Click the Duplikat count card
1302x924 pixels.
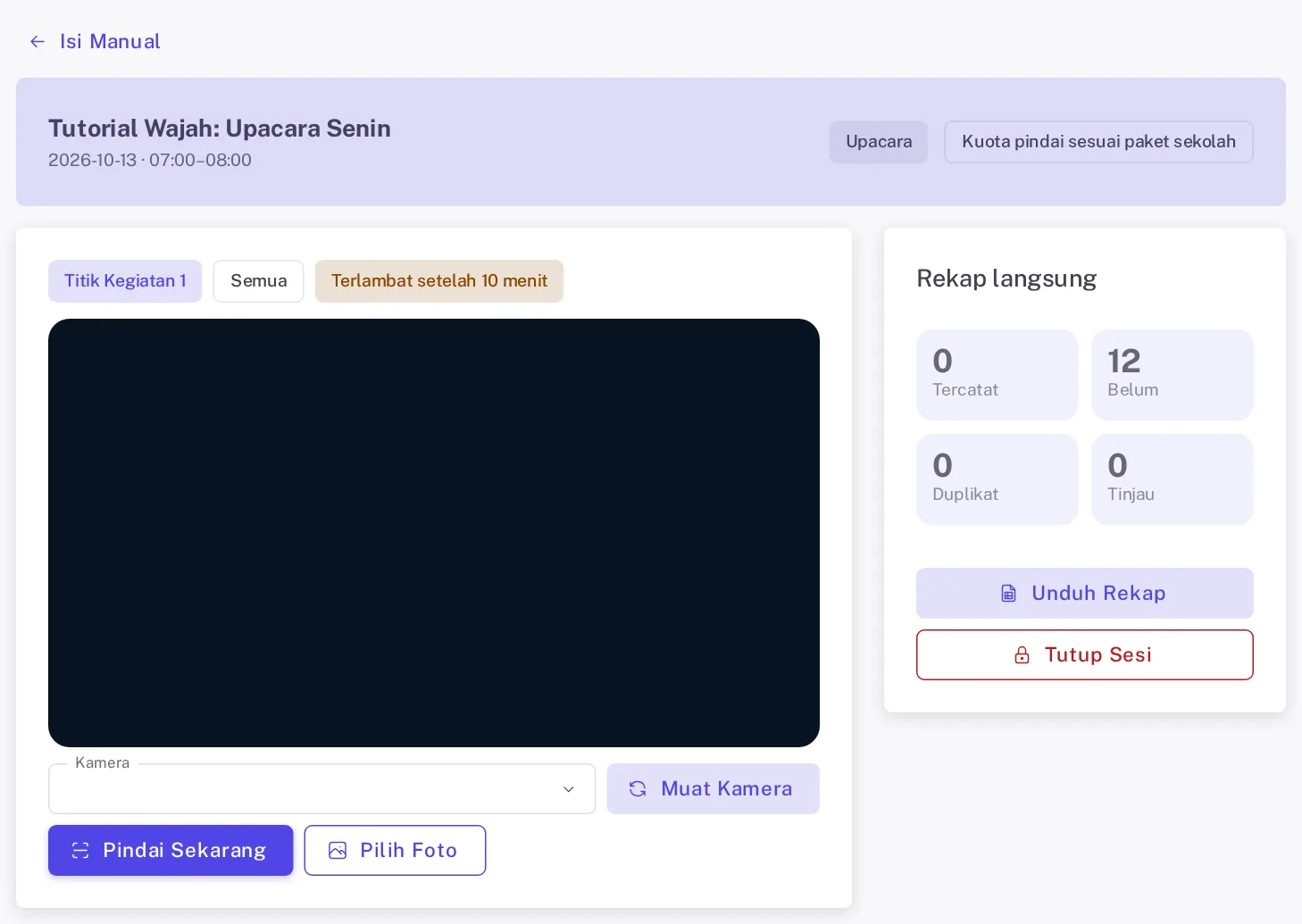tap(997, 479)
